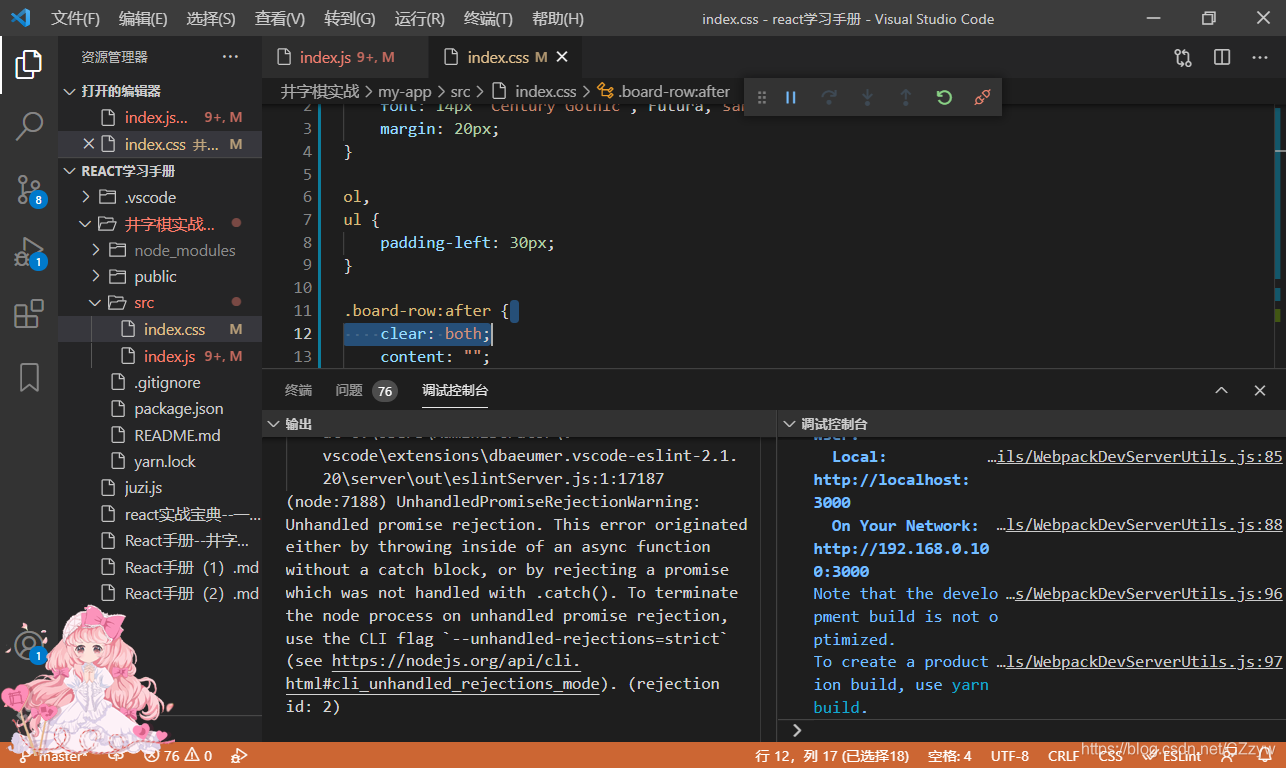Switch to the index.css editor tab

(x=507, y=57)
